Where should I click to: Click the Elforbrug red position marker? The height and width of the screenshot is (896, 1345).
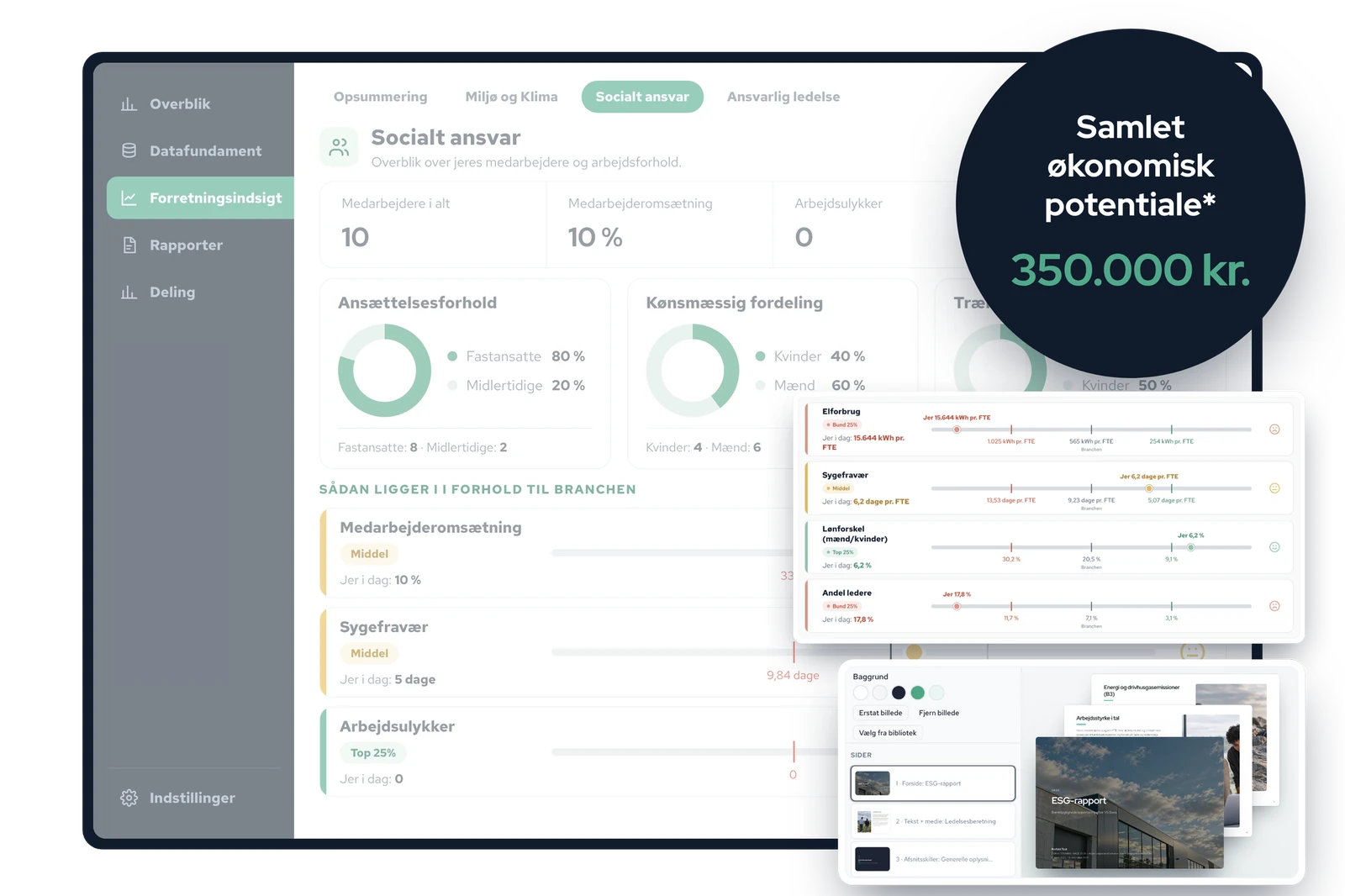click(957, 430)
